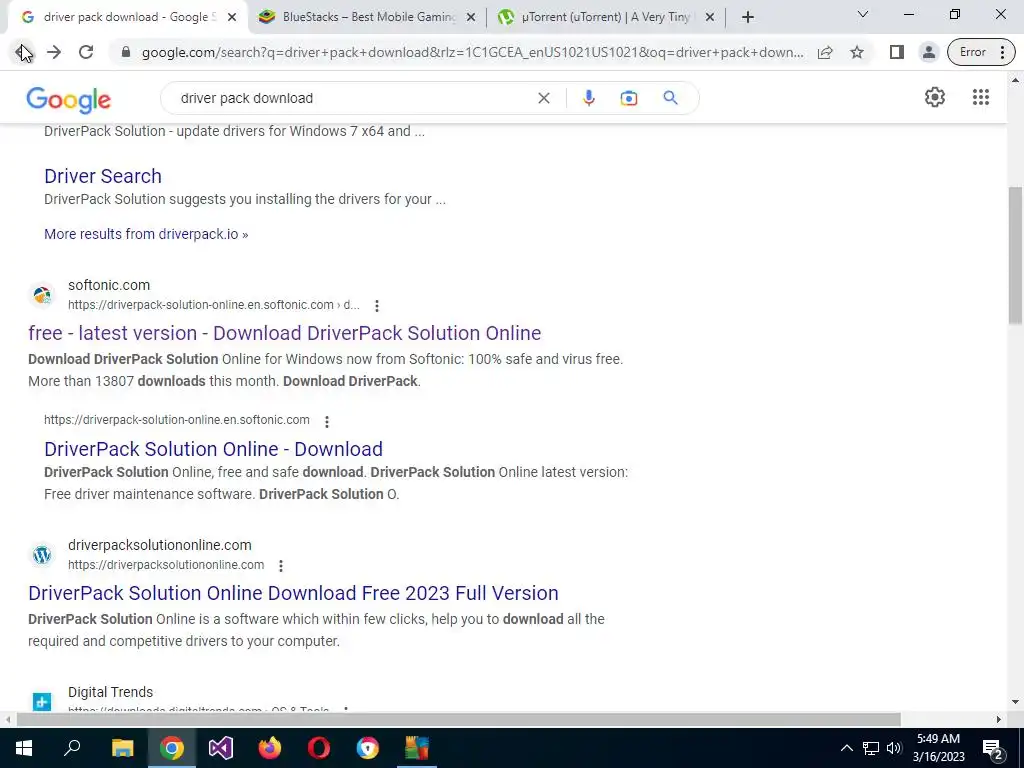Open the three-dot Chrome menu
The height and width of the screenshot is (768, 1024).
click(1002, 52)
